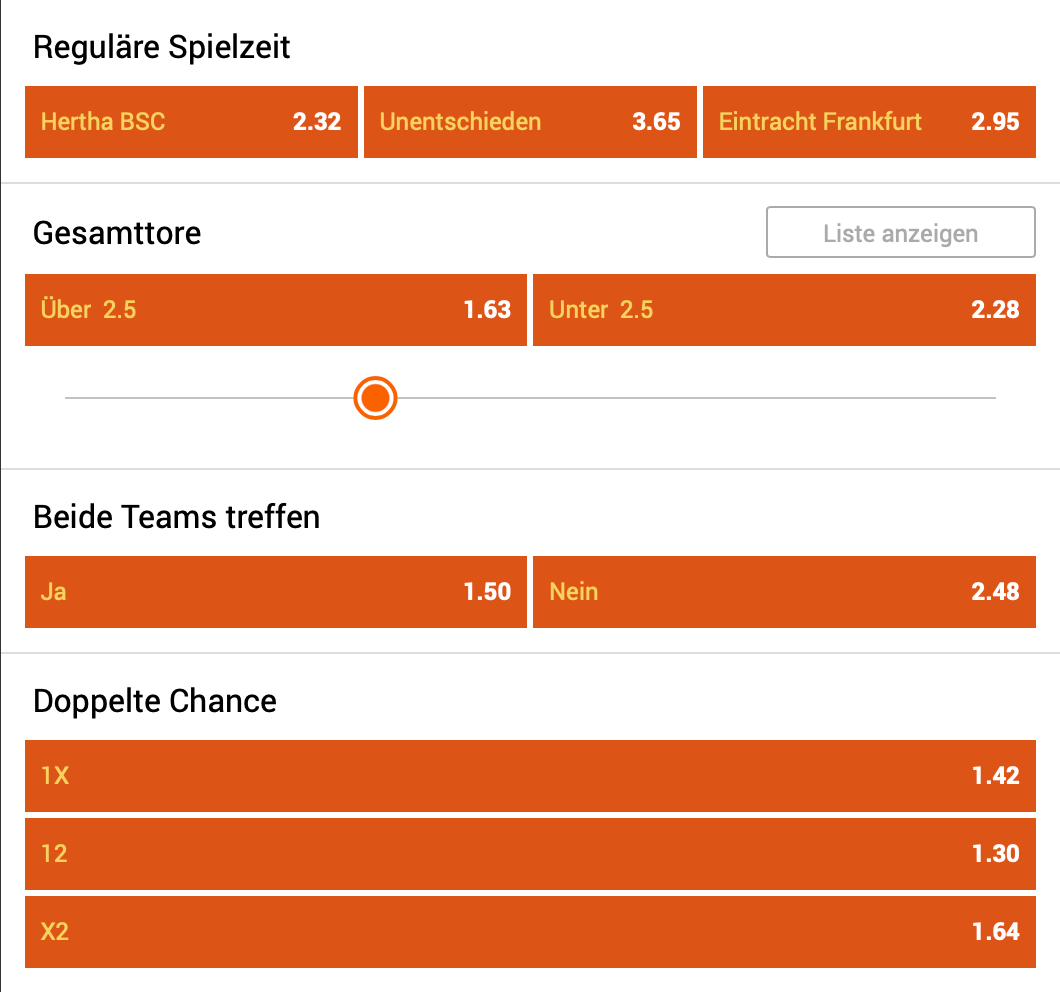Select Ja for Beide Teams treffen
The image size is (1060, 992).
click(x=275, y=592)
